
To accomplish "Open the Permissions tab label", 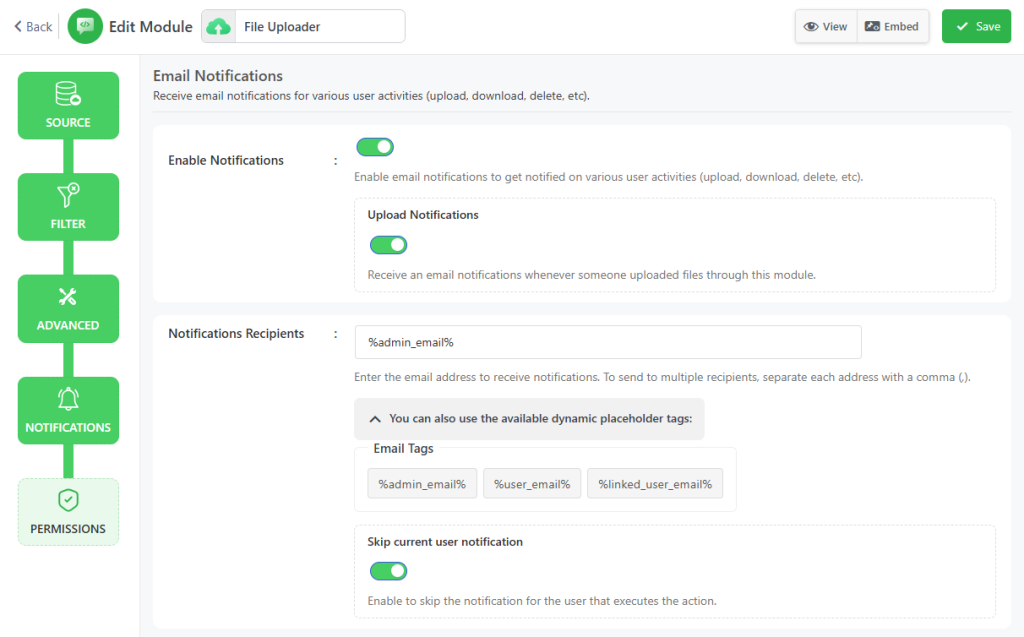I will 68,529.
